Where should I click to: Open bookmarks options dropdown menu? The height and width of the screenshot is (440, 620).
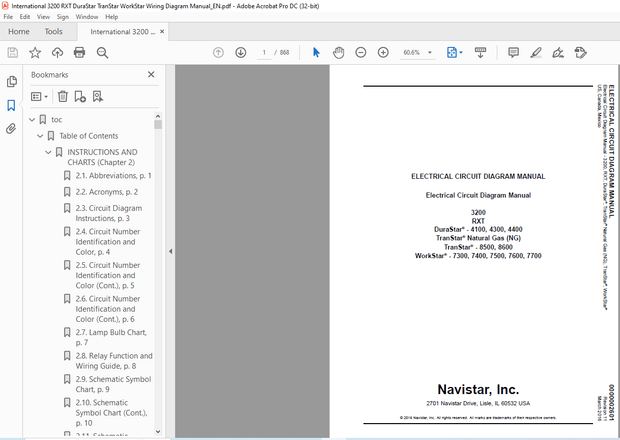(39, 96)
